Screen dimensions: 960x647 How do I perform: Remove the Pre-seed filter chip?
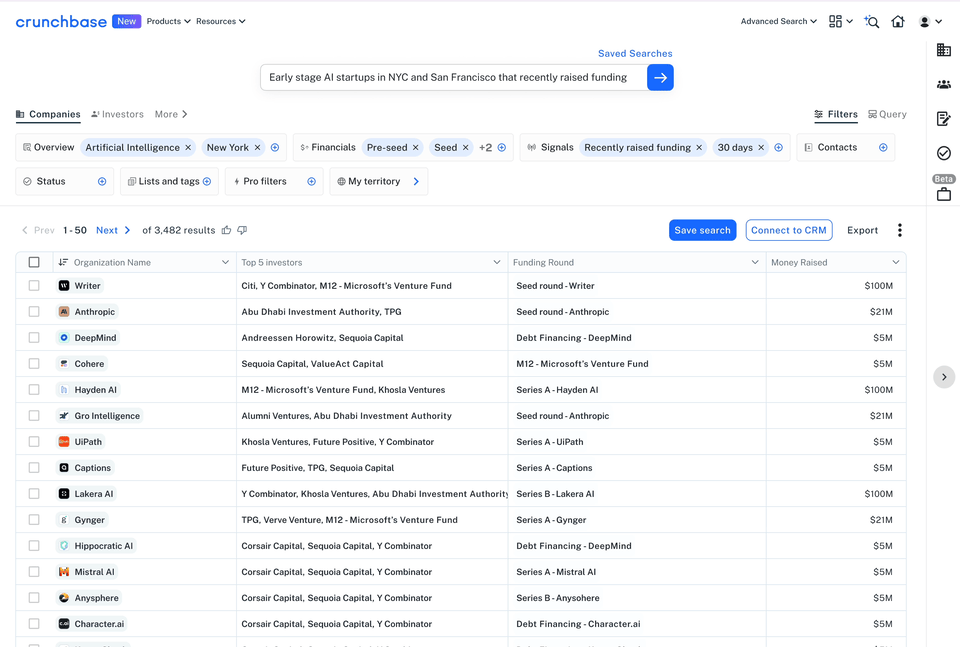[x=416, y=148]
